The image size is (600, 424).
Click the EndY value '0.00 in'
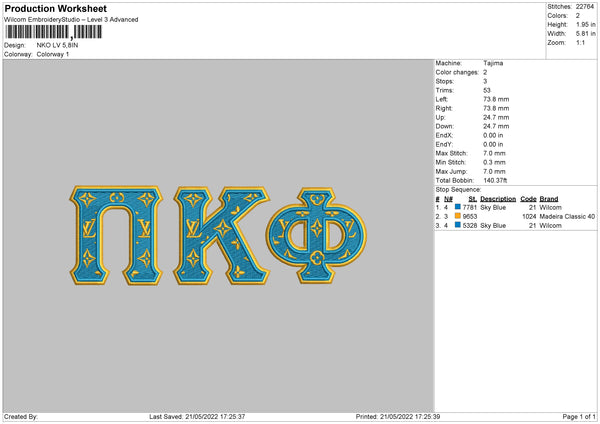click(493, 145)
